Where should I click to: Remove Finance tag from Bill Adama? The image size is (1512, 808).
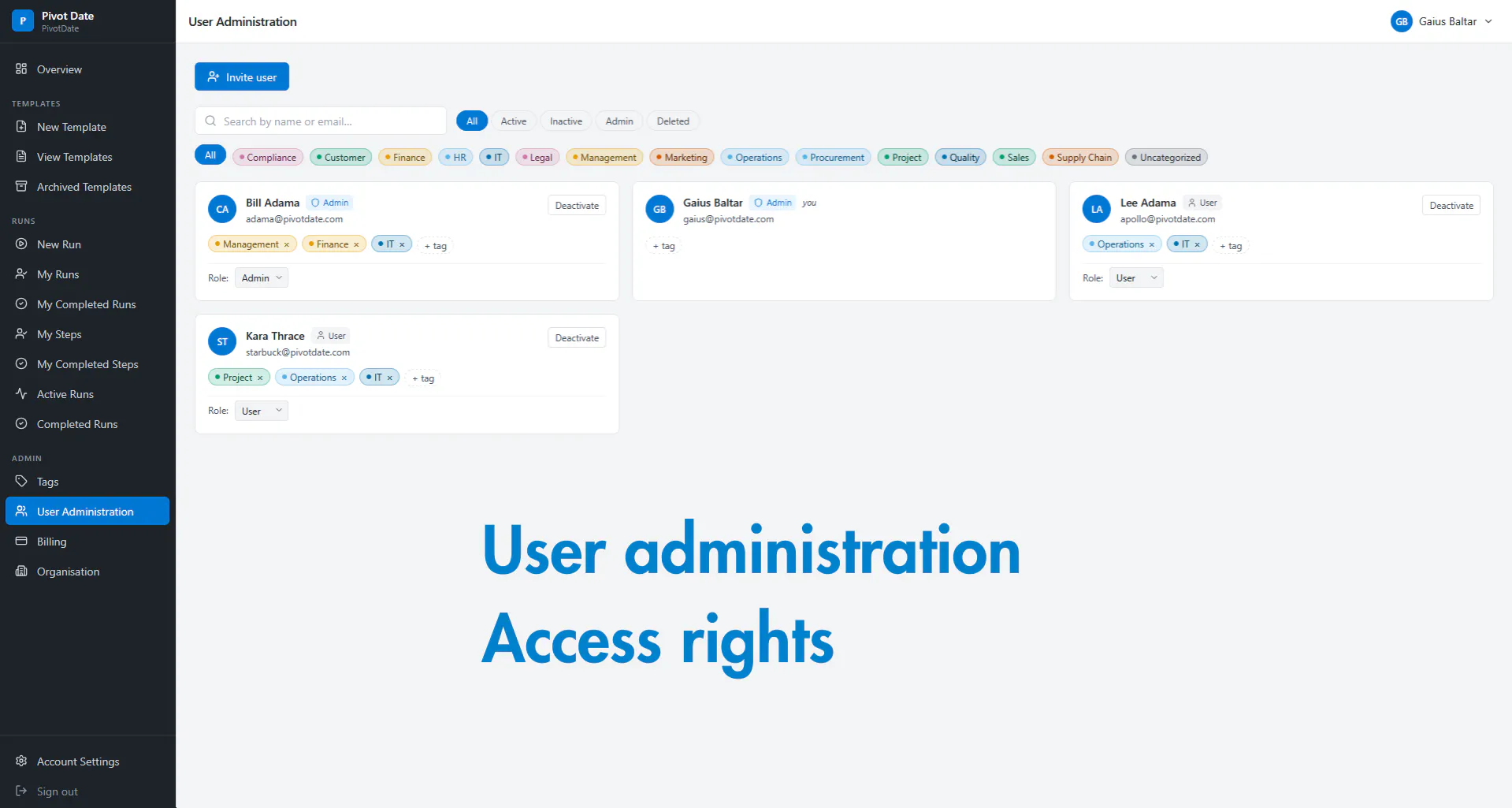tap(356, 244)
